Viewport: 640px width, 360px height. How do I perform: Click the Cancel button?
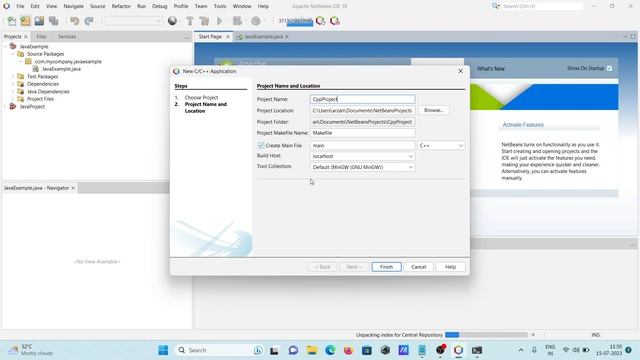(x=418, y=267)
